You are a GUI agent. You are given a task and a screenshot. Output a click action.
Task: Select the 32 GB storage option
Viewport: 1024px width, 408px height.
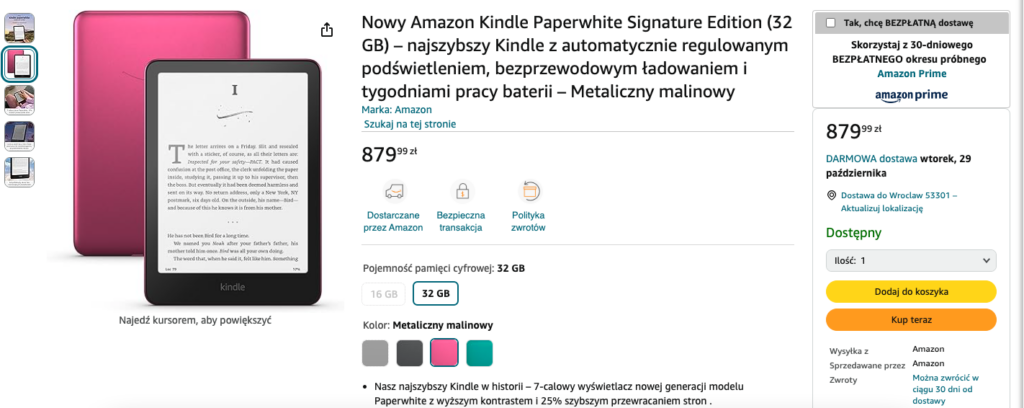pos(436,294)
